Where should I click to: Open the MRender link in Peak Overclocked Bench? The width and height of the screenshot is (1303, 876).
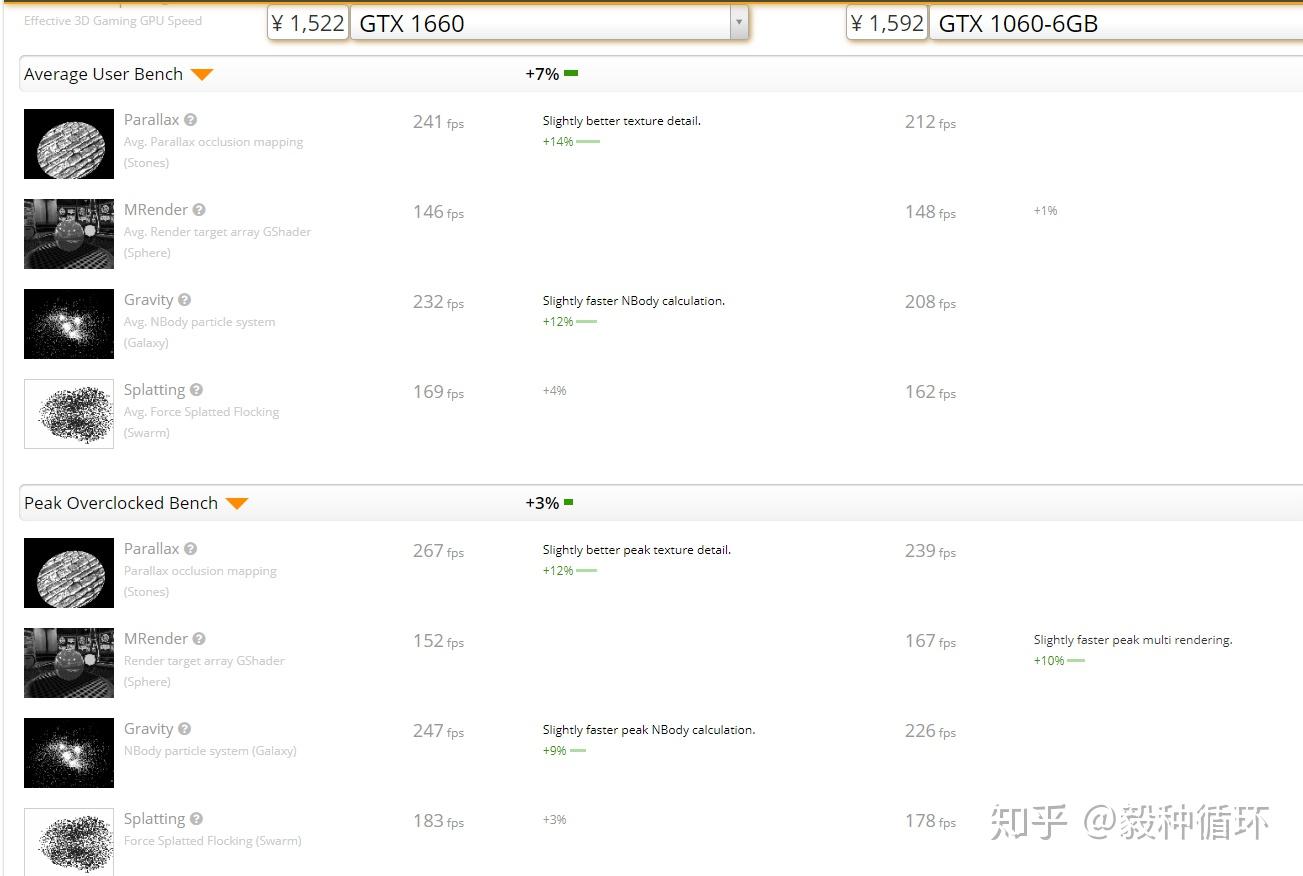156,639
